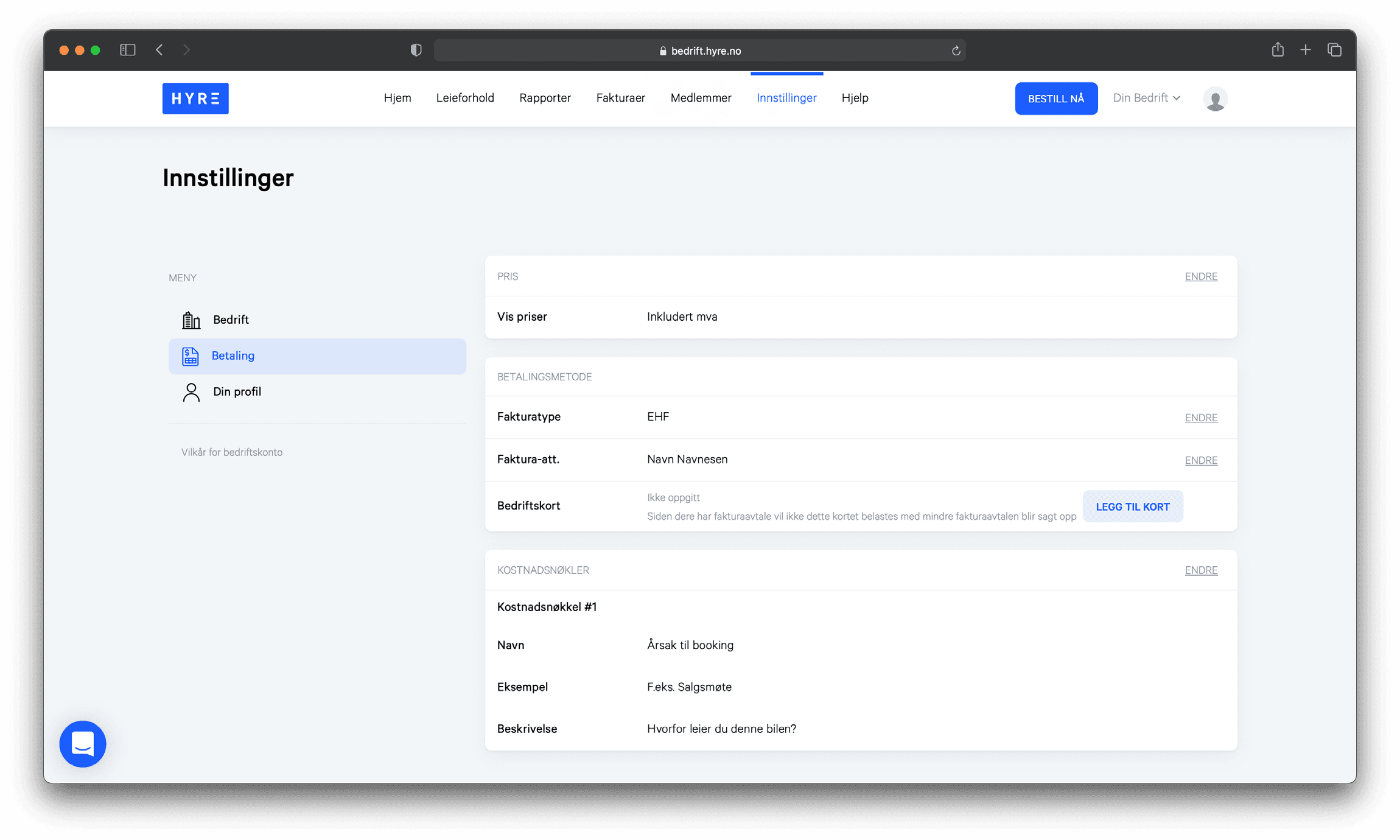The image size is (1400, 840).
Task: Click the Eksempel row label
Action: tap(522, 687)
